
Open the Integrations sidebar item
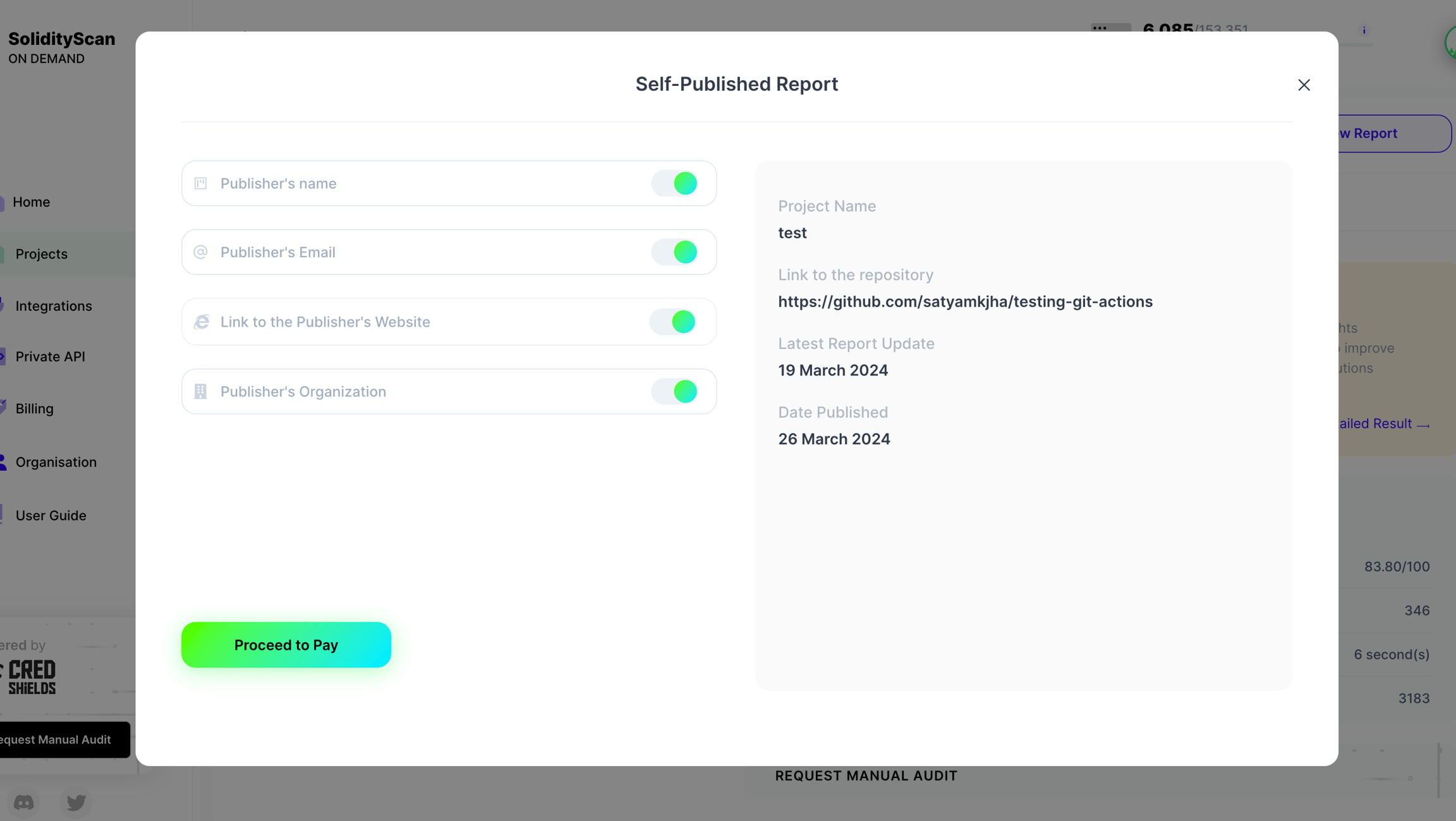[54, 306]
